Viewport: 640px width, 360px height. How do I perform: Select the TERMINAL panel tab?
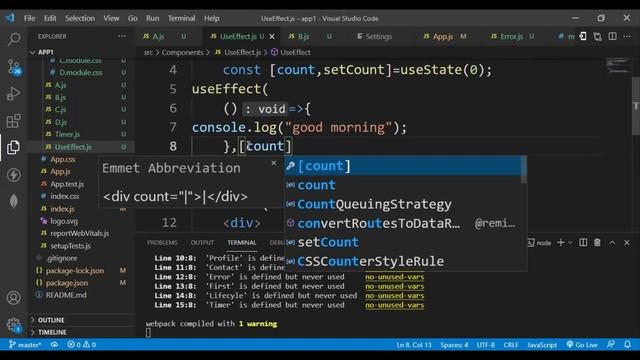pyautogui.click(x=242, y=242)
